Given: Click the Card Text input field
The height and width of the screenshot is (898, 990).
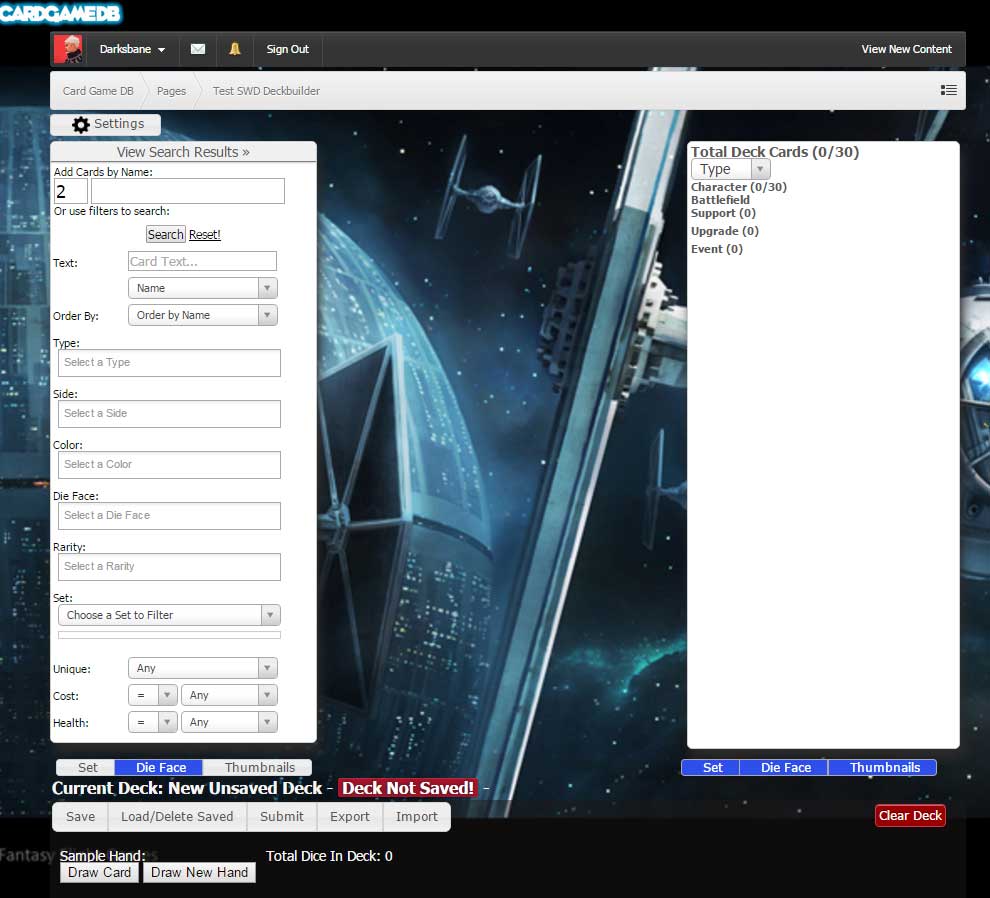Looking at the screenshot, I should click(202, 261).
